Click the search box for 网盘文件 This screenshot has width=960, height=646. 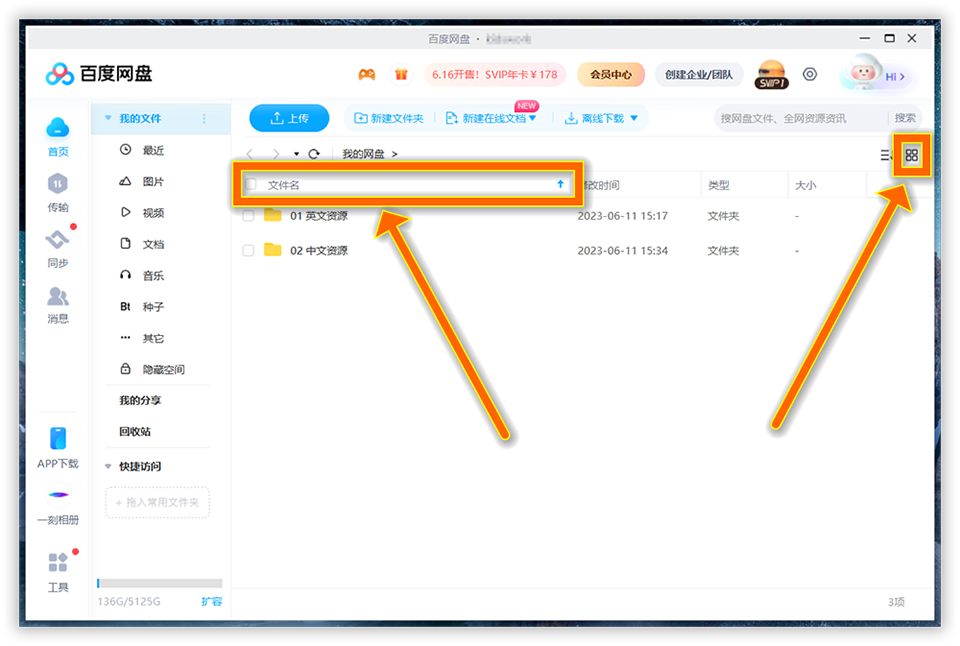coord(800,118)
